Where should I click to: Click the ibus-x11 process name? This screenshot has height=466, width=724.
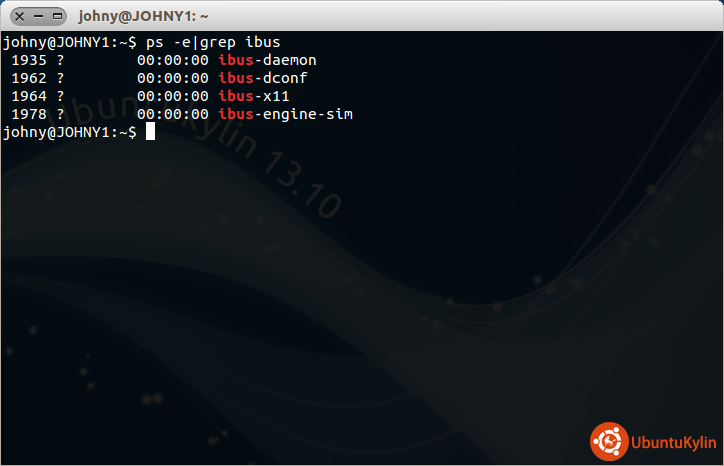click(254, 96)
